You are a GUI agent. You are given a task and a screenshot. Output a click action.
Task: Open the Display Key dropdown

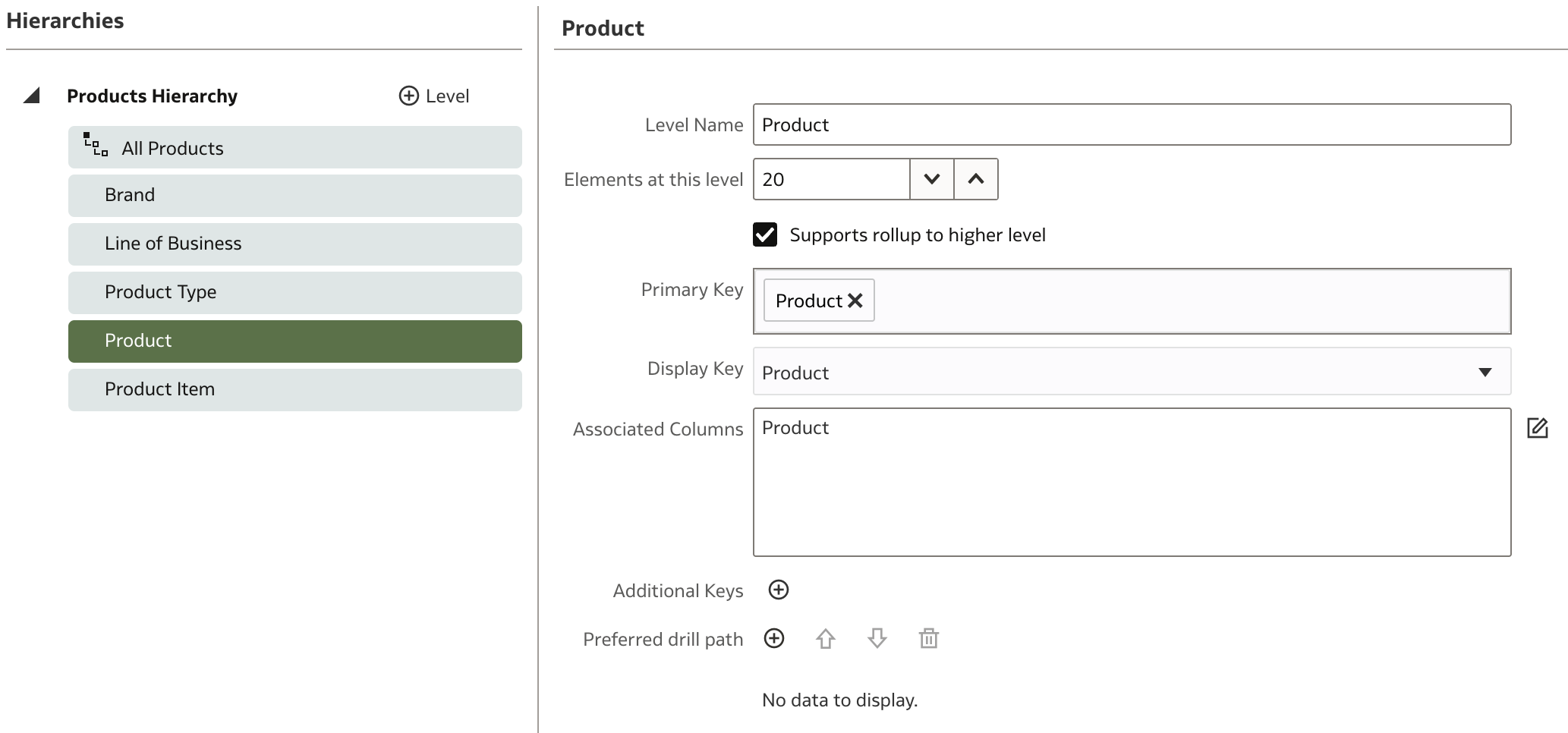point(1132,372)
